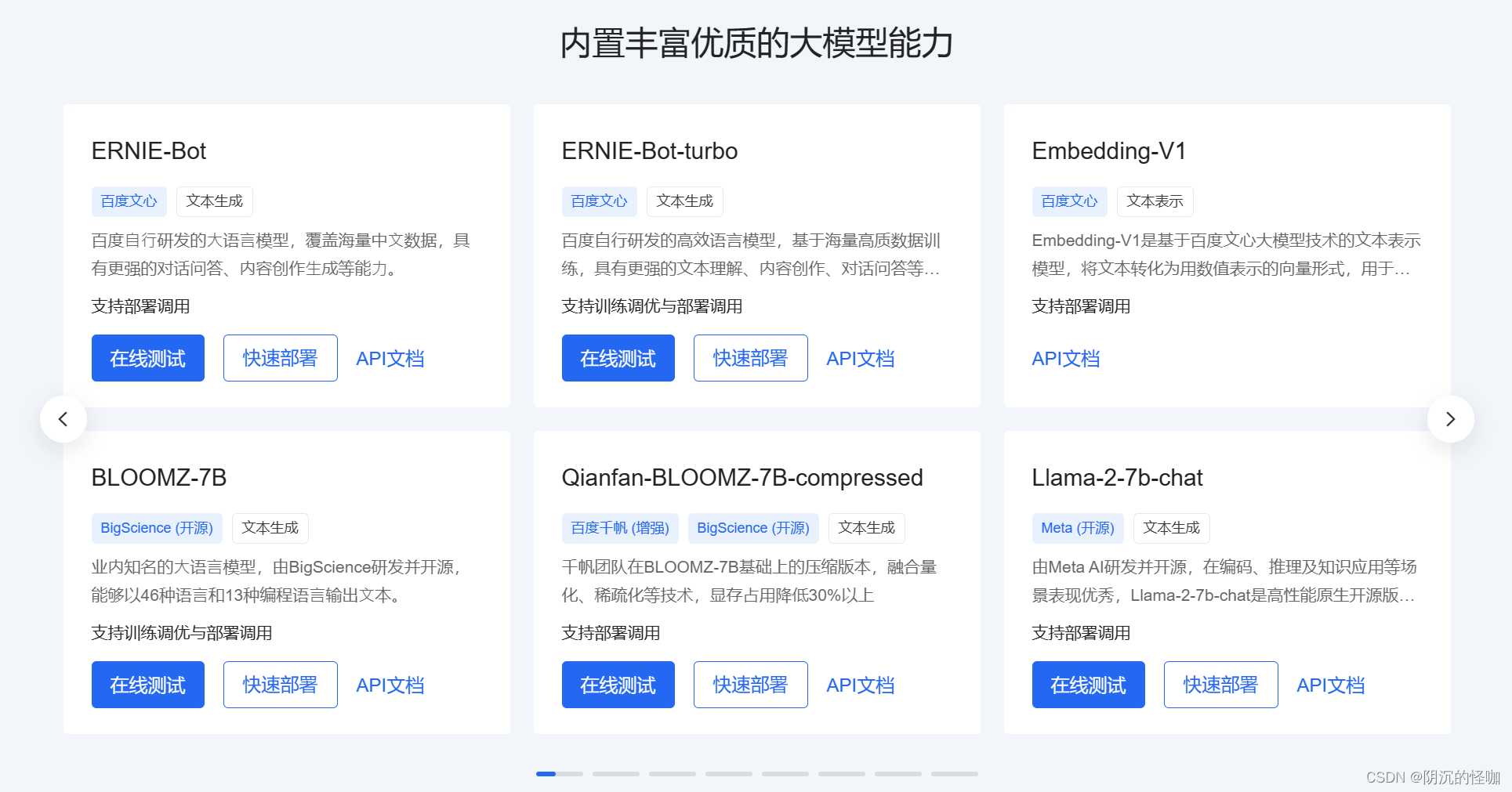The image size is (1512, 792).
Task: Click the Qianfan-BLOOMZ-7B-compressed card title
Action: (x=742, y=478)
